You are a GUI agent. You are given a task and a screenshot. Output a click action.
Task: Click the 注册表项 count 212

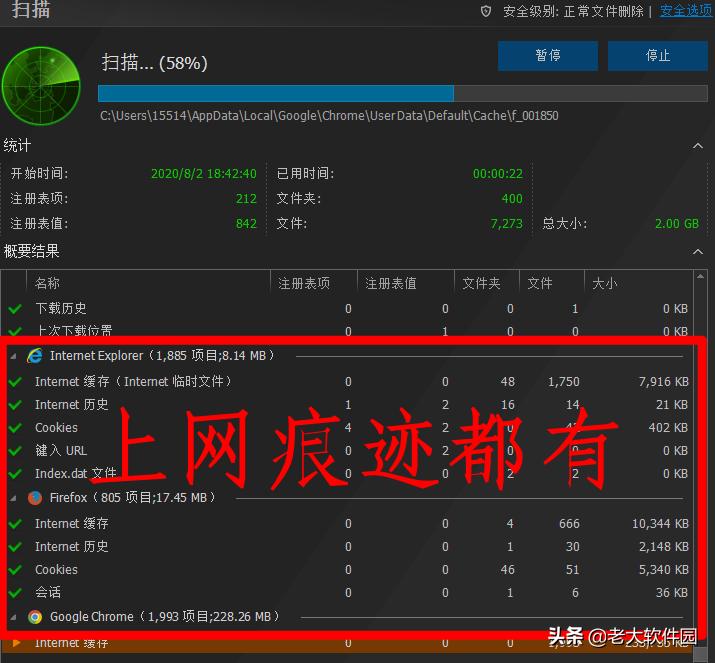[x=246, y=199]
